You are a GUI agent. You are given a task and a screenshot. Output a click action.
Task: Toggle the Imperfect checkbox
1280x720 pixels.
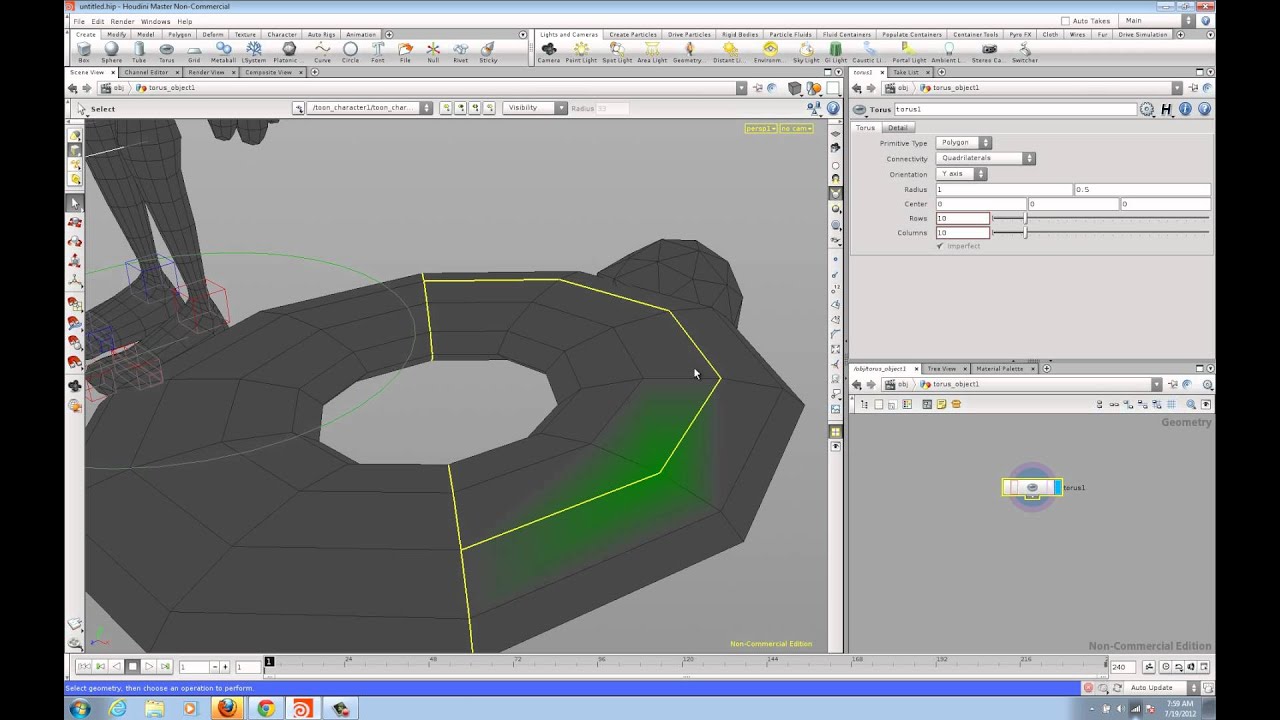click(940, 246)
